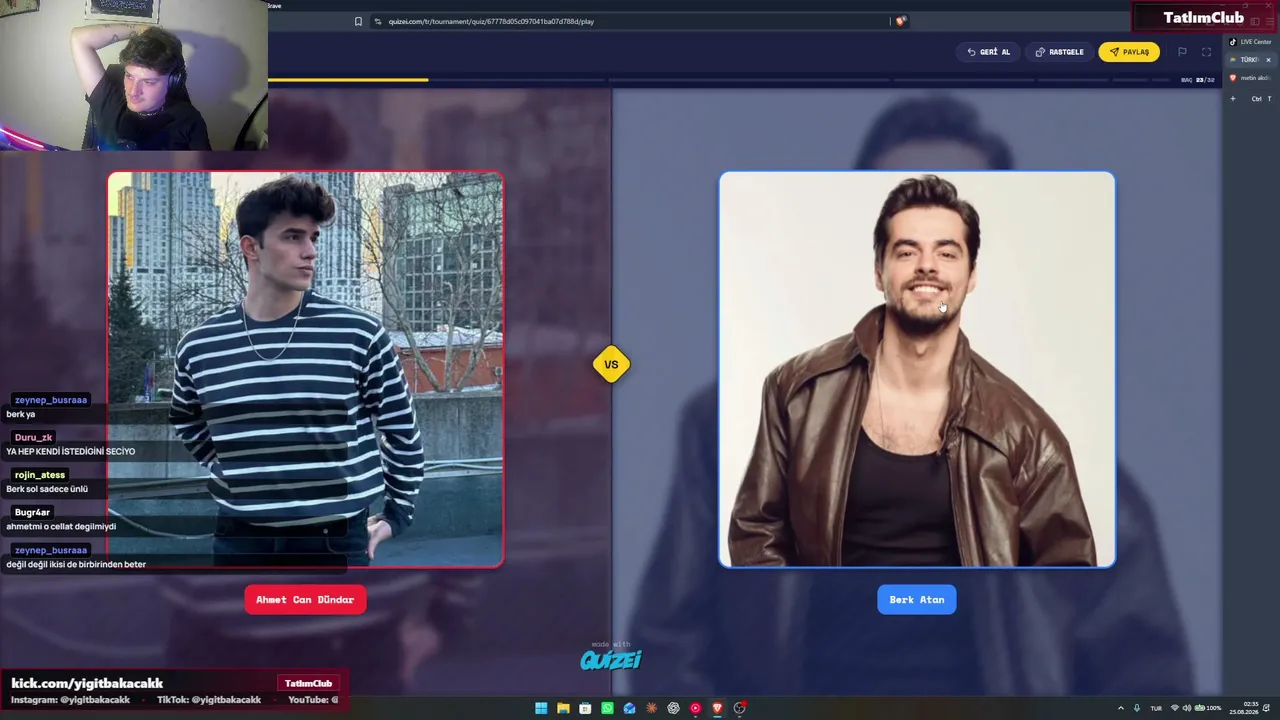Screen dimensions: 1280x720
Task: Open the OBS Studio icon in the taskbar
Action: point(739,708)
